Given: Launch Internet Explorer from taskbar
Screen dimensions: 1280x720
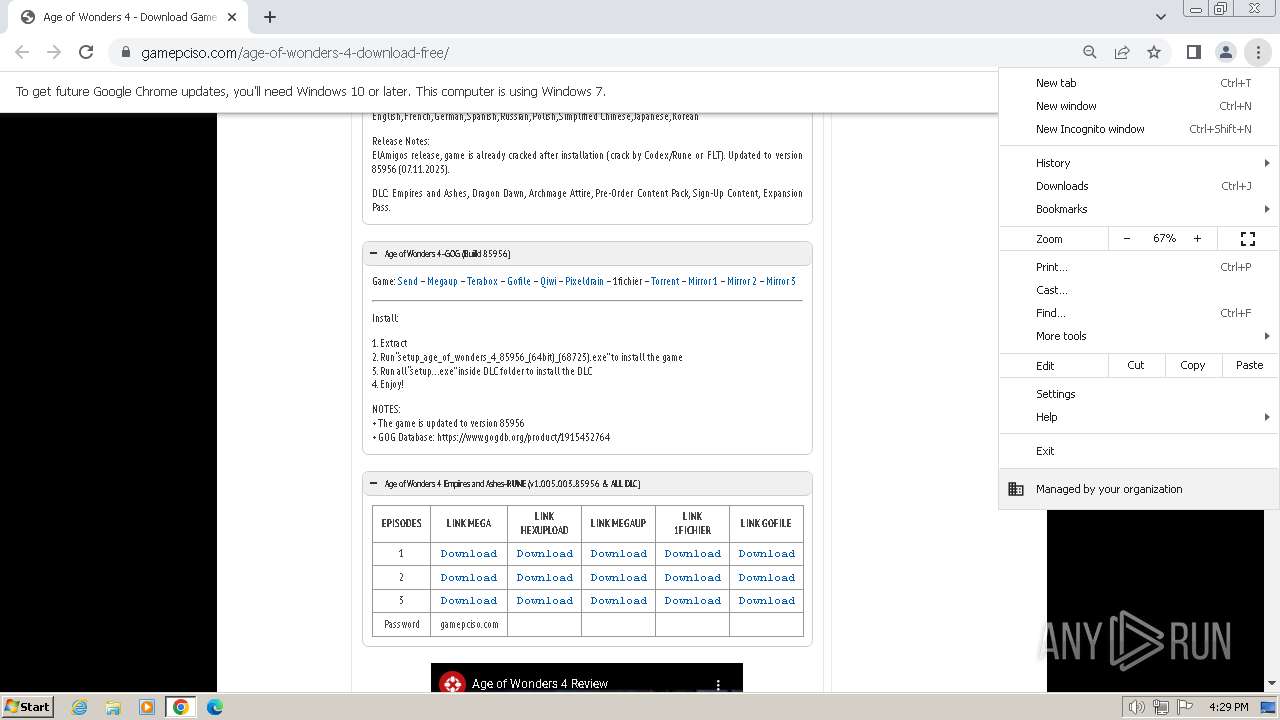Looking at the screenshot, I should point(79,707).
